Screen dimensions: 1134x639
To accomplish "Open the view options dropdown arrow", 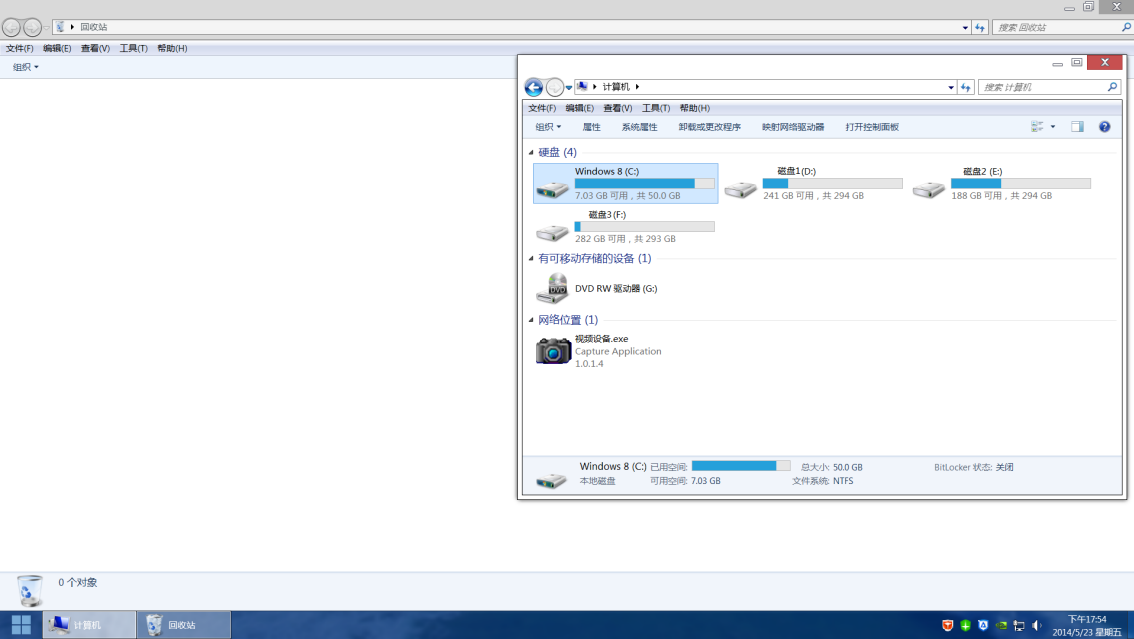I will 1053,126.
